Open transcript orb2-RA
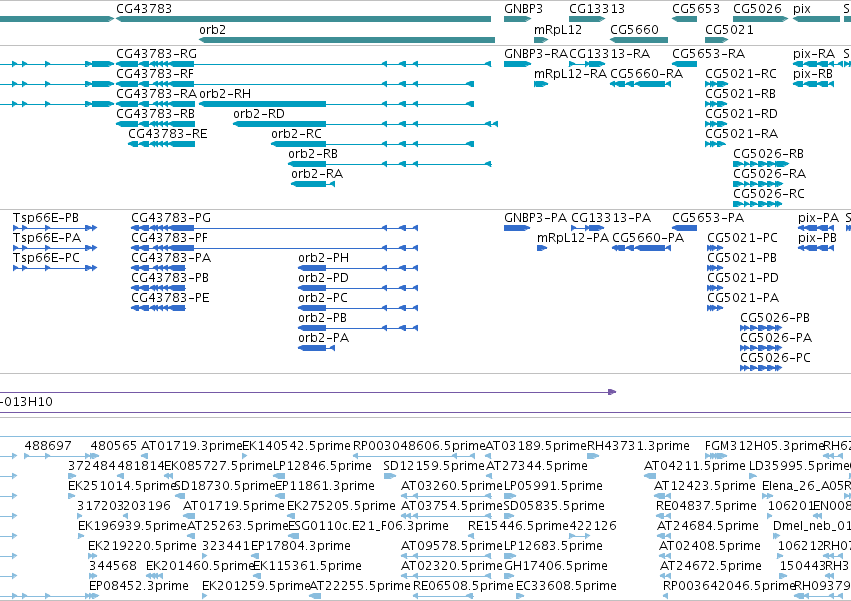This screenshot has width=851, height=601. pyautogui.click(x=313, y=185)
